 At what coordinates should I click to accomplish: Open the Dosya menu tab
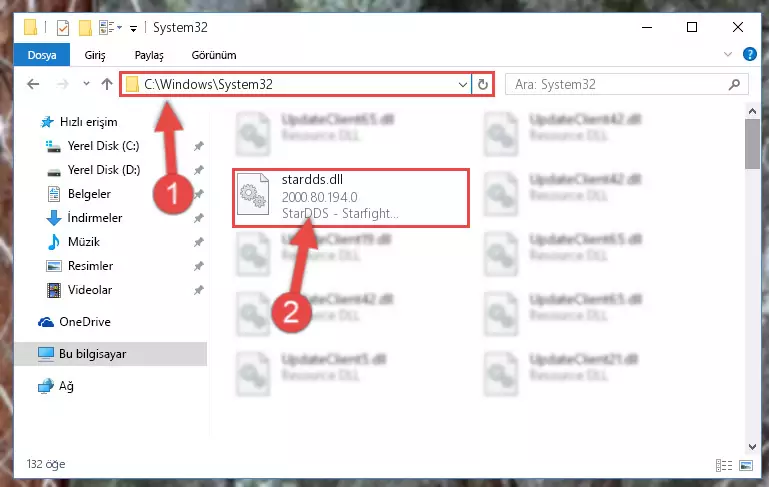42,55
